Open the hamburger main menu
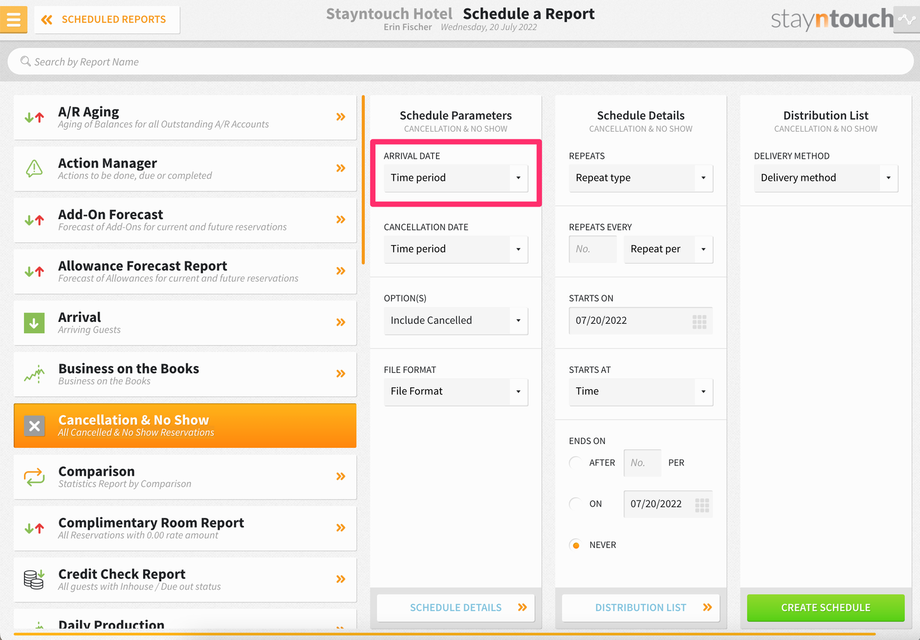 (x=13, y=19)
